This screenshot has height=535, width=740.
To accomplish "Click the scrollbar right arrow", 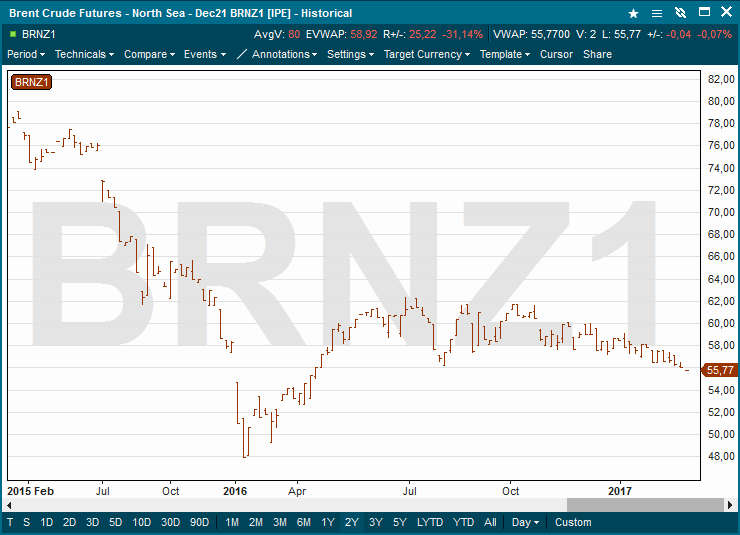I will [730, 505].
